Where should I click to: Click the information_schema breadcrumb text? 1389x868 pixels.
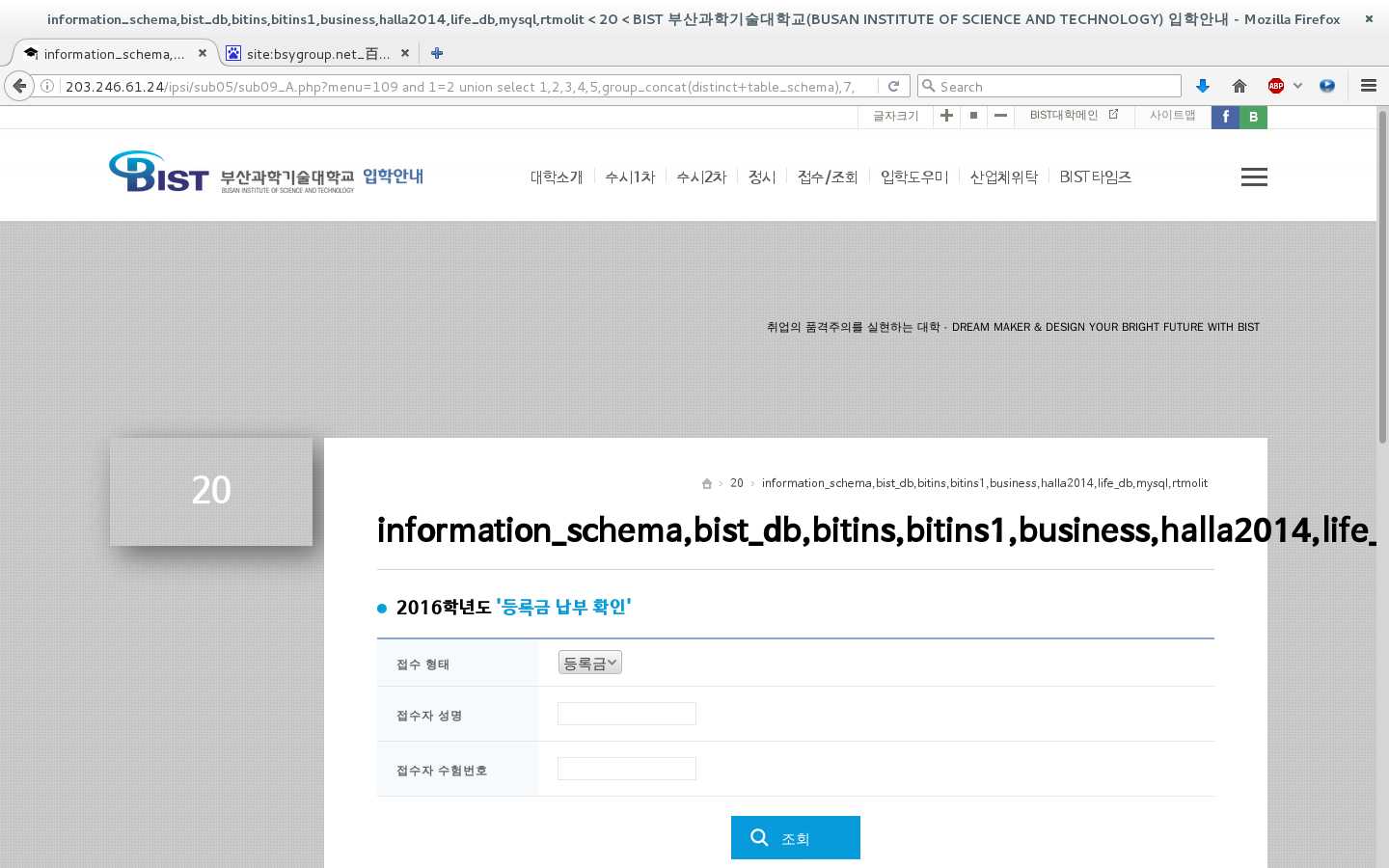(985, 483)
